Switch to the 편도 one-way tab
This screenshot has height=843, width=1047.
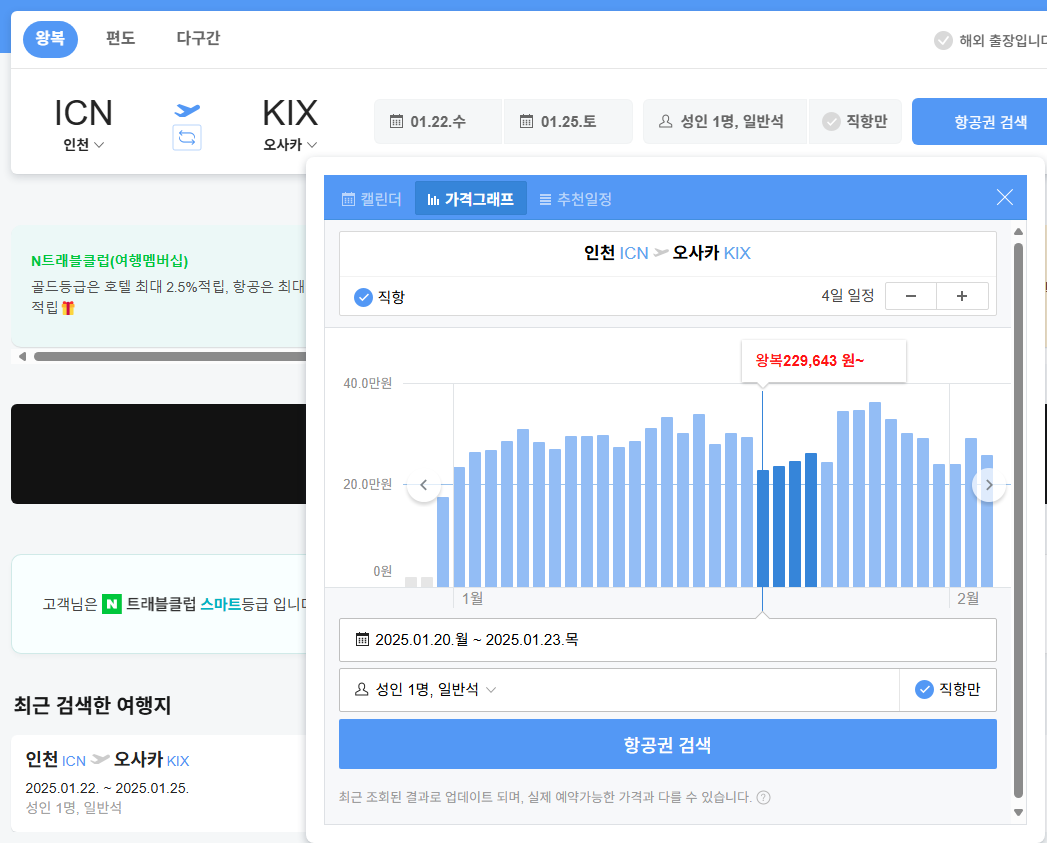pos(121,38)
